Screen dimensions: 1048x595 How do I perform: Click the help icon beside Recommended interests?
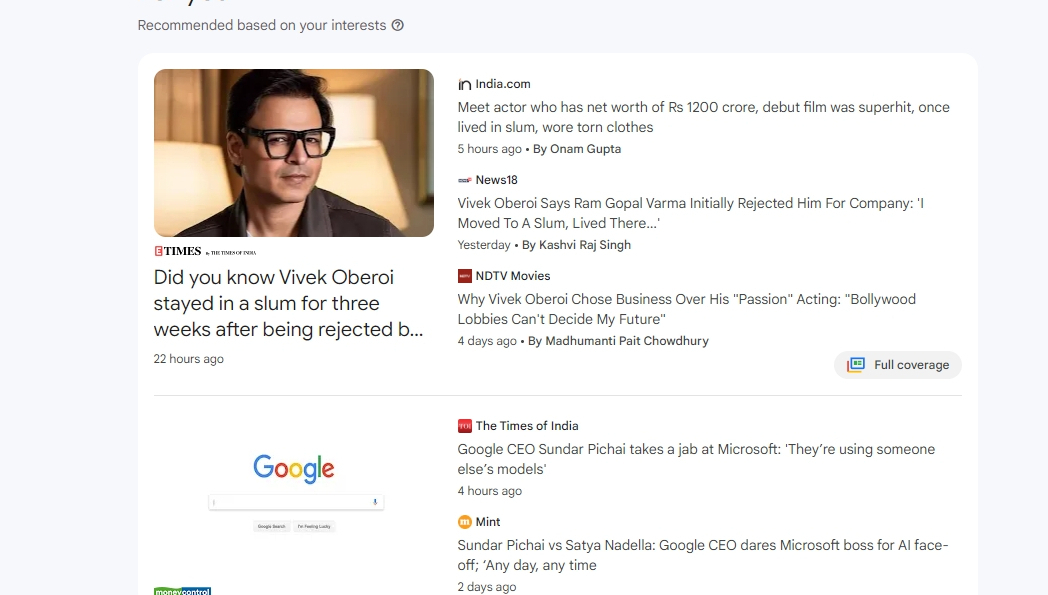click(x=398, y=25)
